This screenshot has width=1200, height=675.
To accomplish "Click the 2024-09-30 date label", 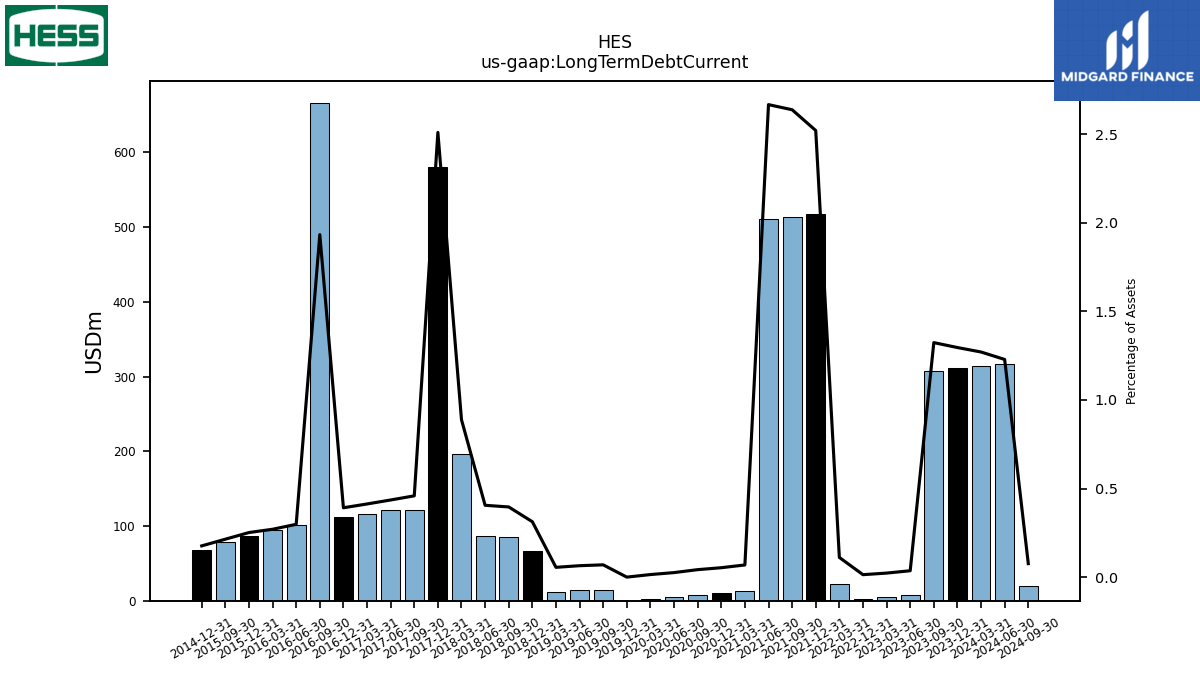I will tap(1029, 638).
